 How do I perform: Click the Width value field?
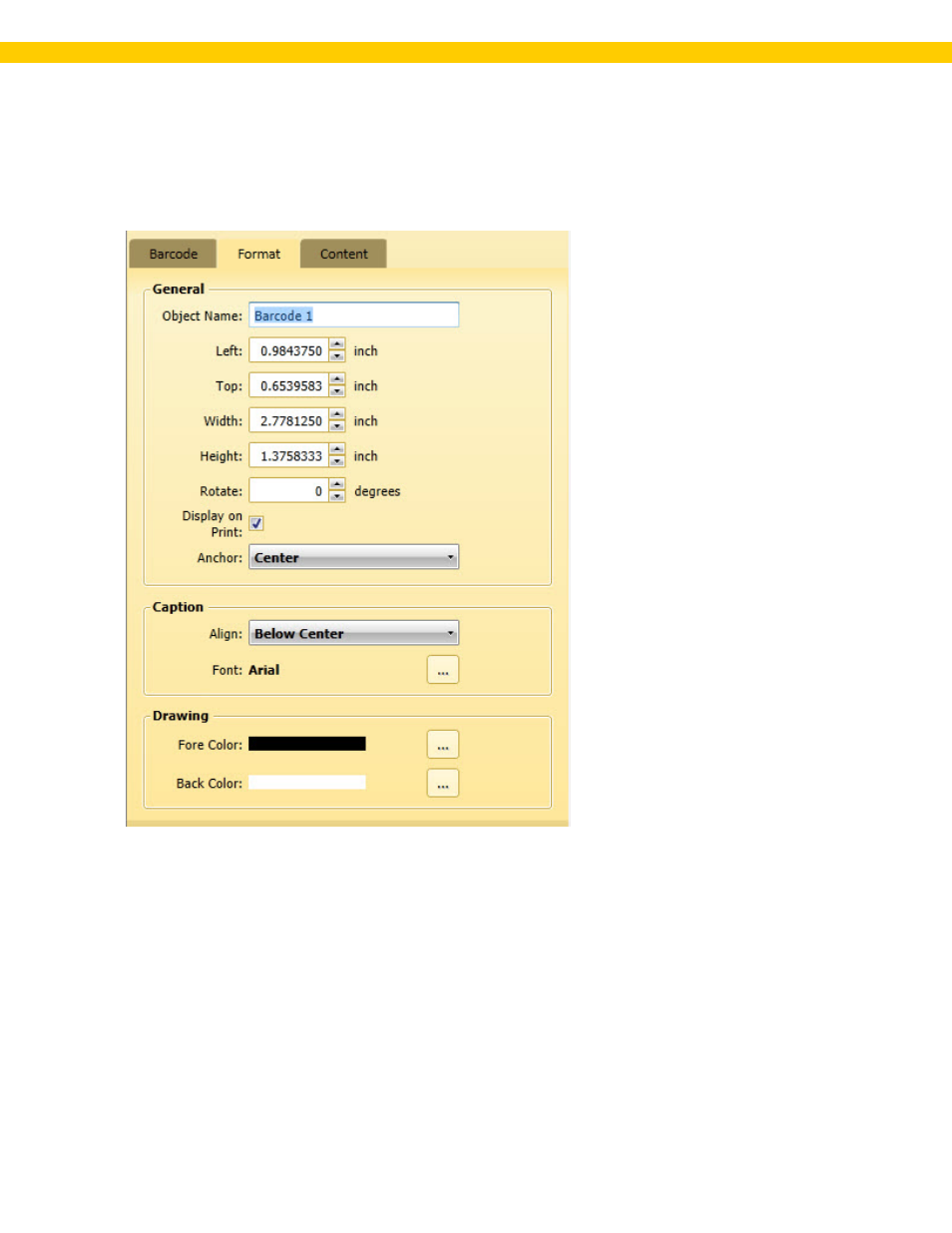tap(288, 420)
